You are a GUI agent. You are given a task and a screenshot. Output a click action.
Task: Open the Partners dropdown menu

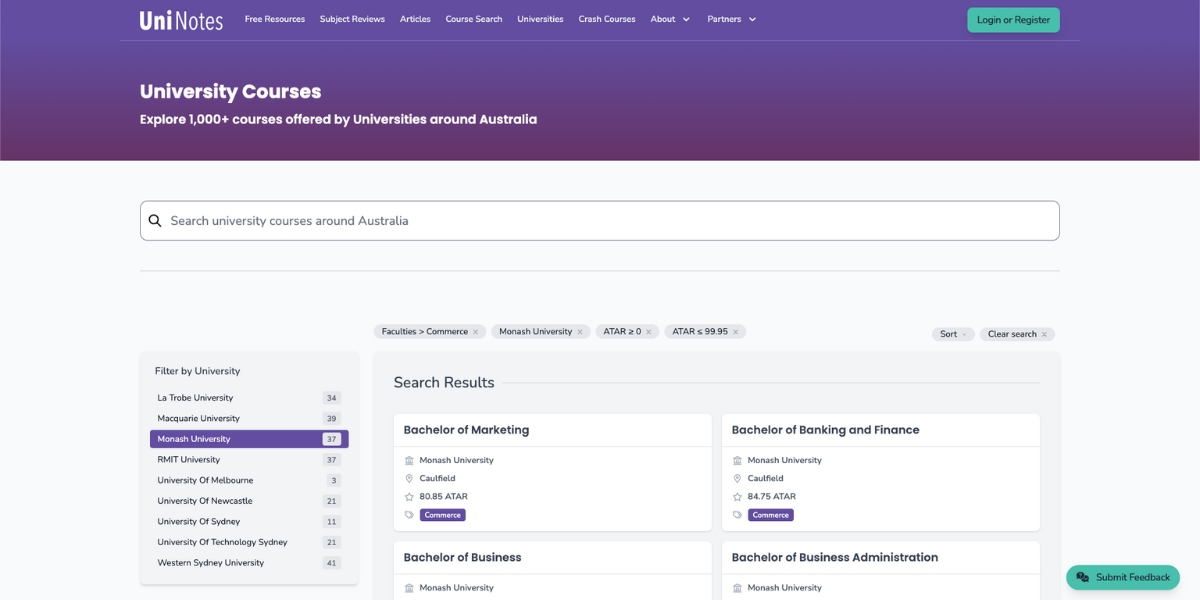pyautogui.click(x=730, y=18)
